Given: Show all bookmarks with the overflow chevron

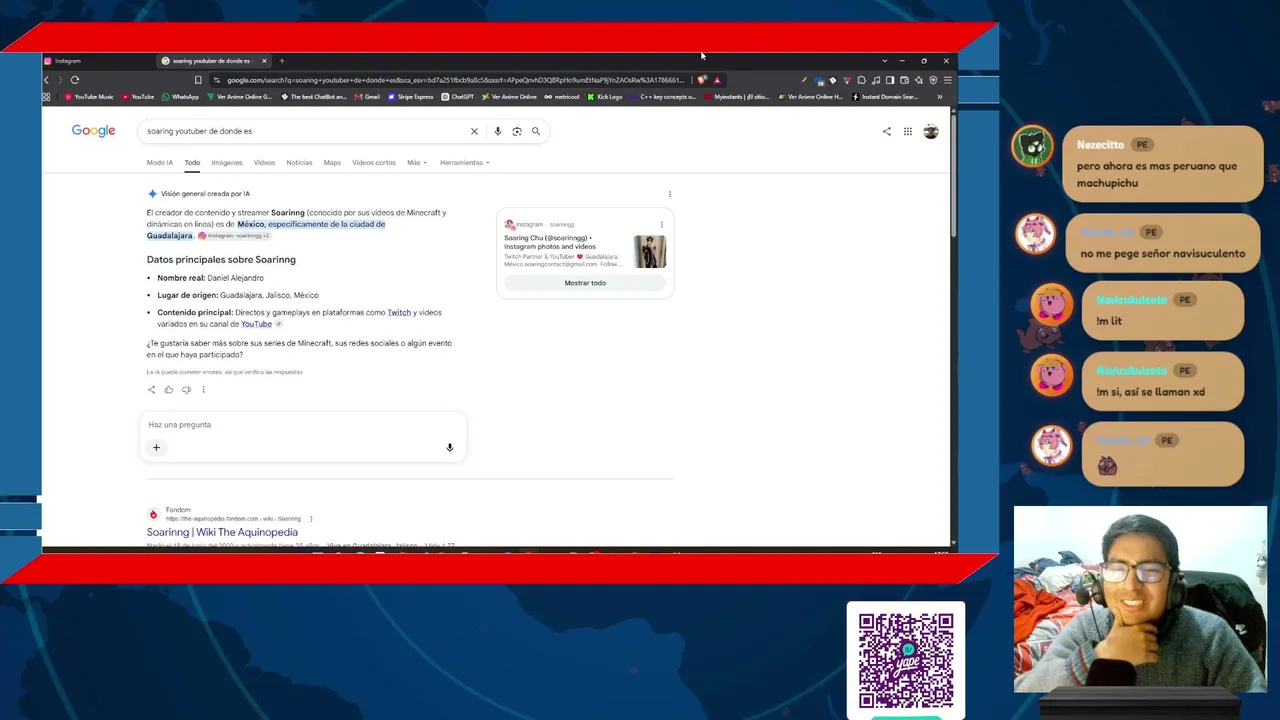Looking at the screenshot, I should coord(939,97).
